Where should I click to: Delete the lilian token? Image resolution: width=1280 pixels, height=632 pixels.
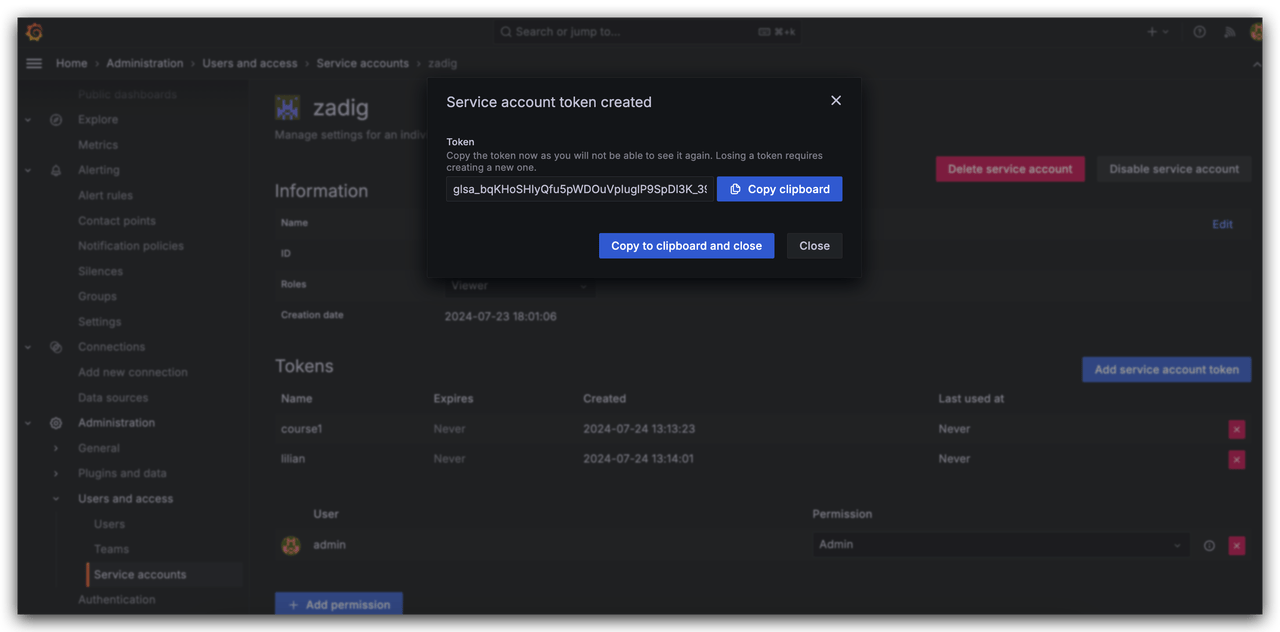[1237, 459]
